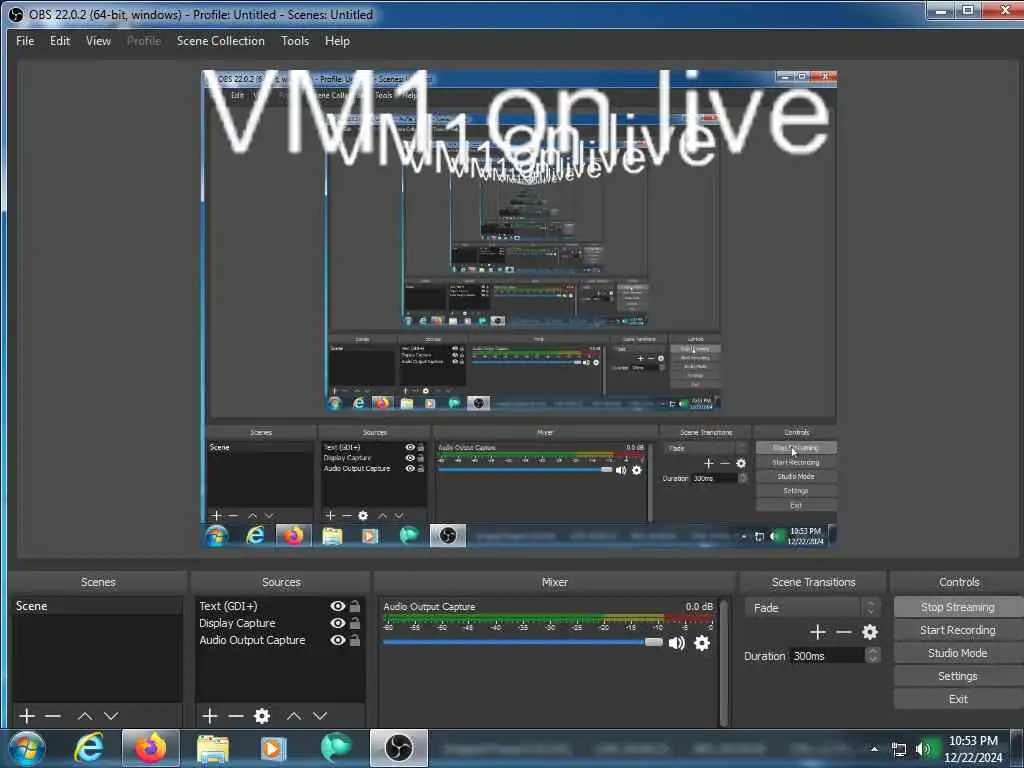Open the Scene Collection menu

point(221,40)
